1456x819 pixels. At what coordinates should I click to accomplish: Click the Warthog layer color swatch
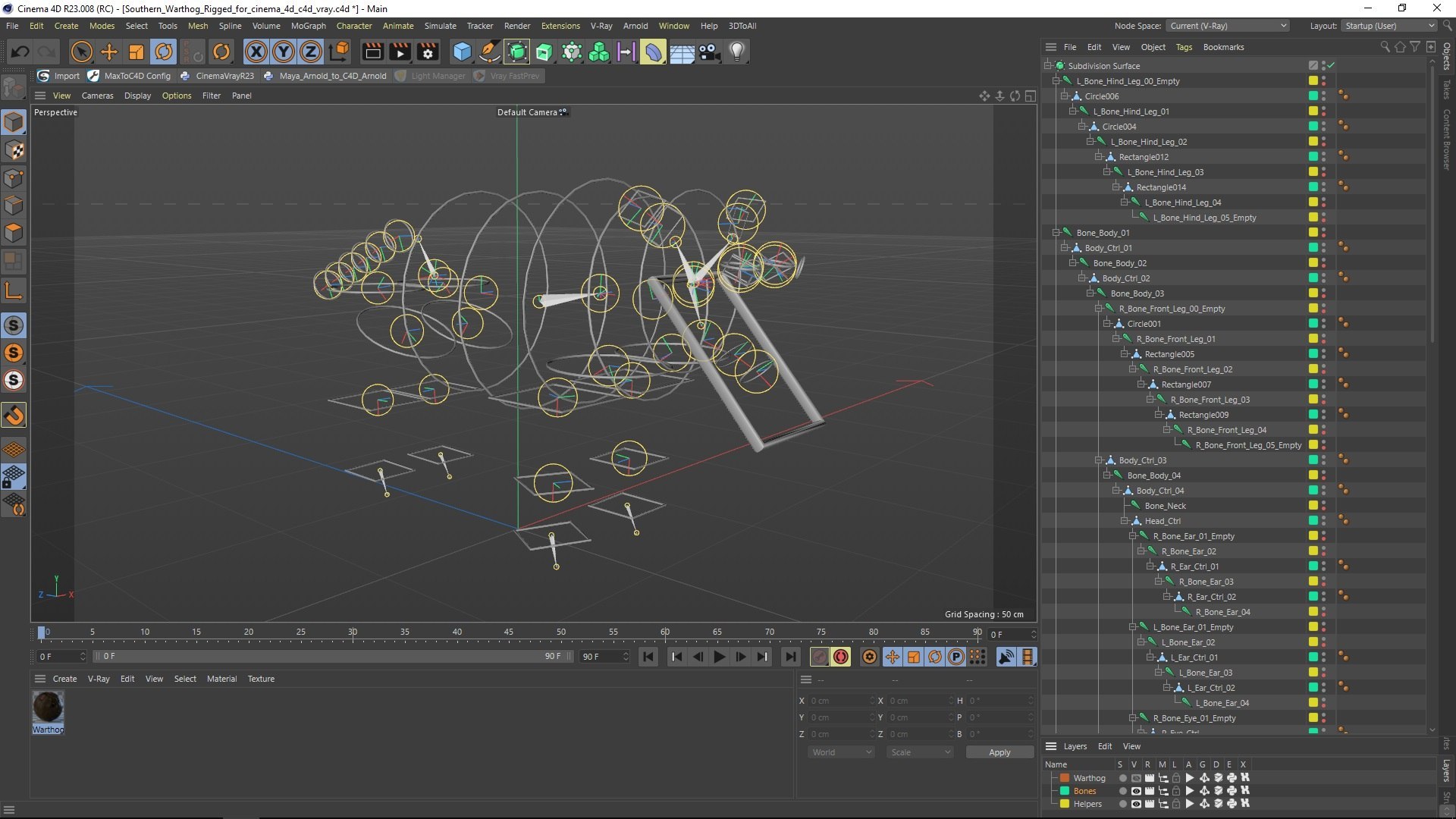pyautogui.click(x=1065, y=778)
